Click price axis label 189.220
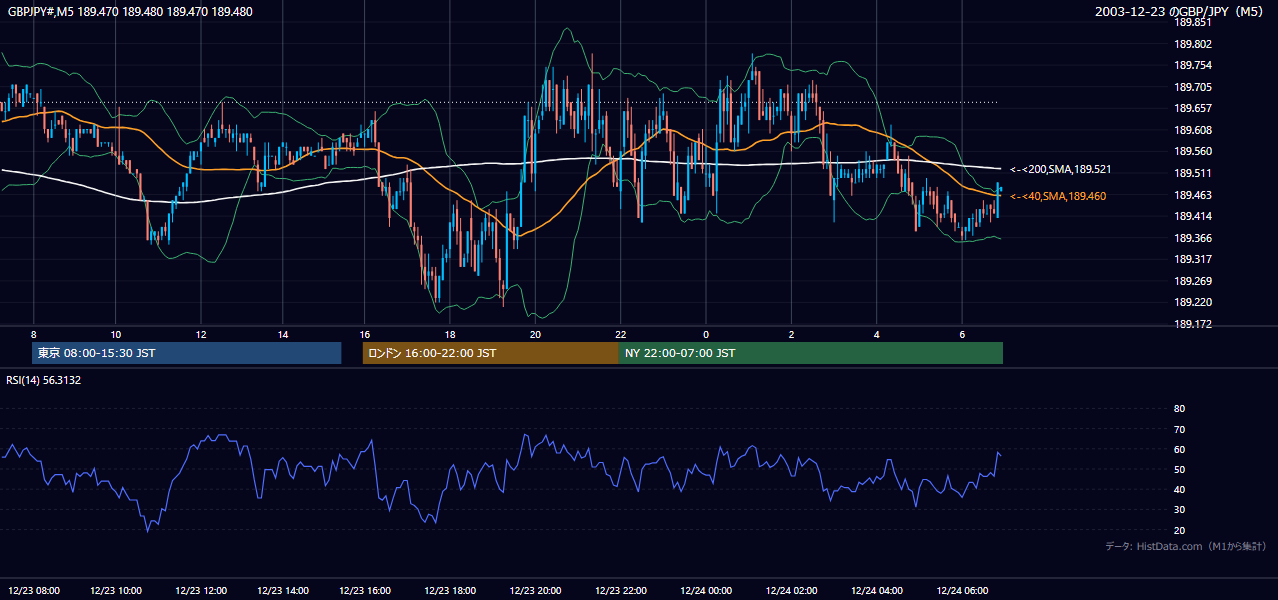Image resolution: width=1278 pixels, height=600 pixels. pos(1193,302)
